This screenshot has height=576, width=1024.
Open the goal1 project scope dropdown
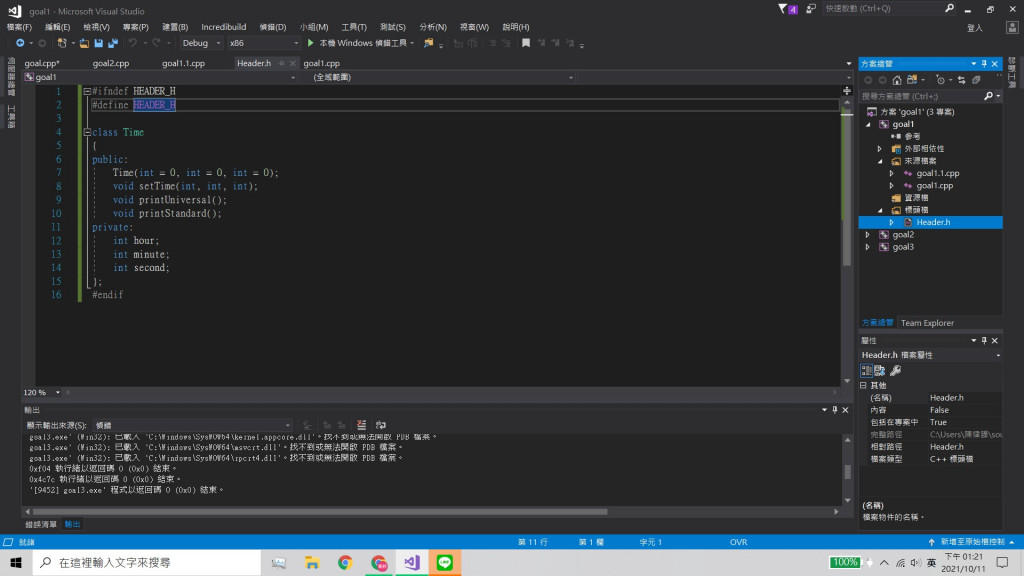pos(160,77)
